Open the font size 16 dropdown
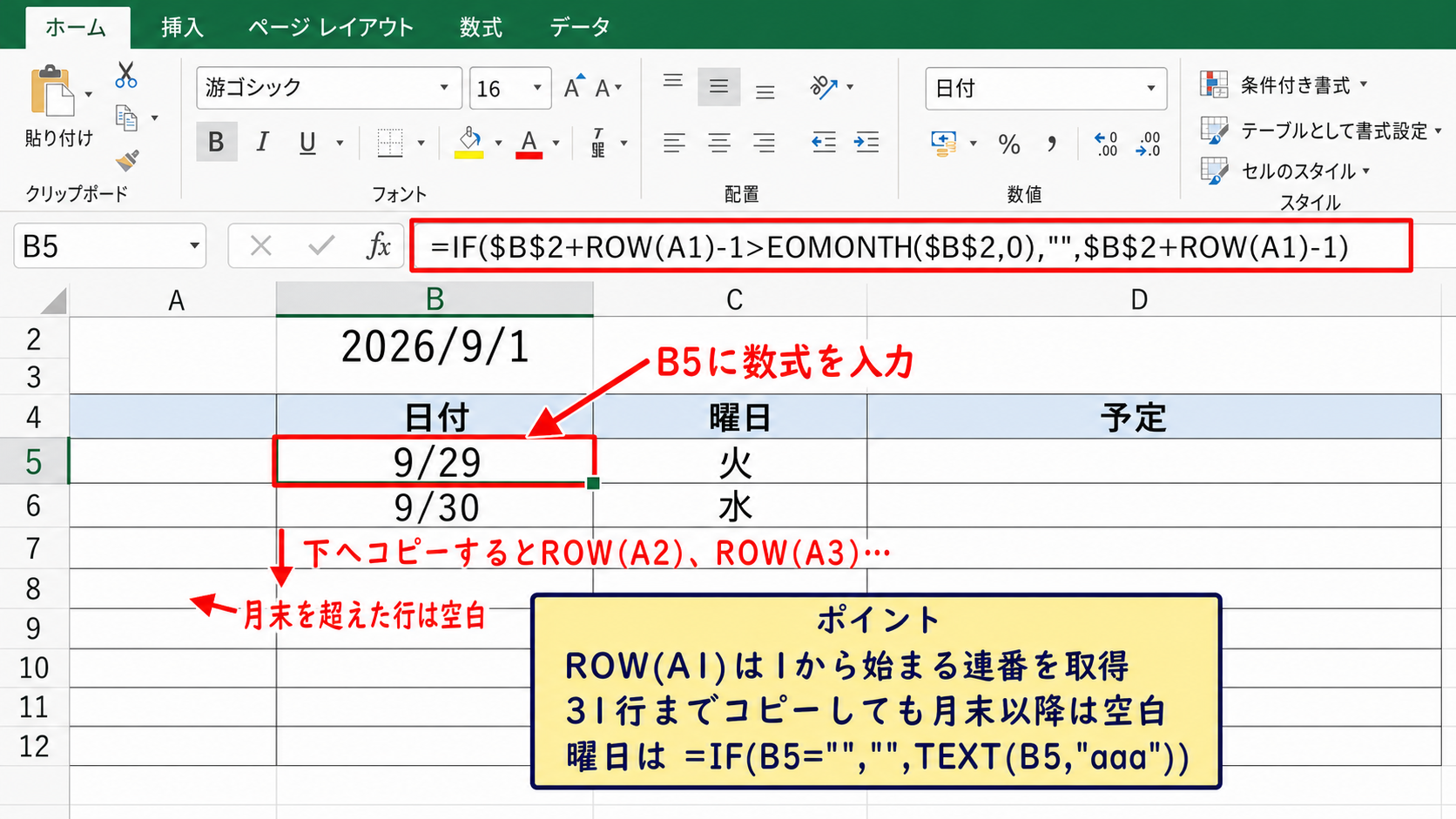This screenshot has height=819, width=1456. pyautogui.click(x=537, y=87)
